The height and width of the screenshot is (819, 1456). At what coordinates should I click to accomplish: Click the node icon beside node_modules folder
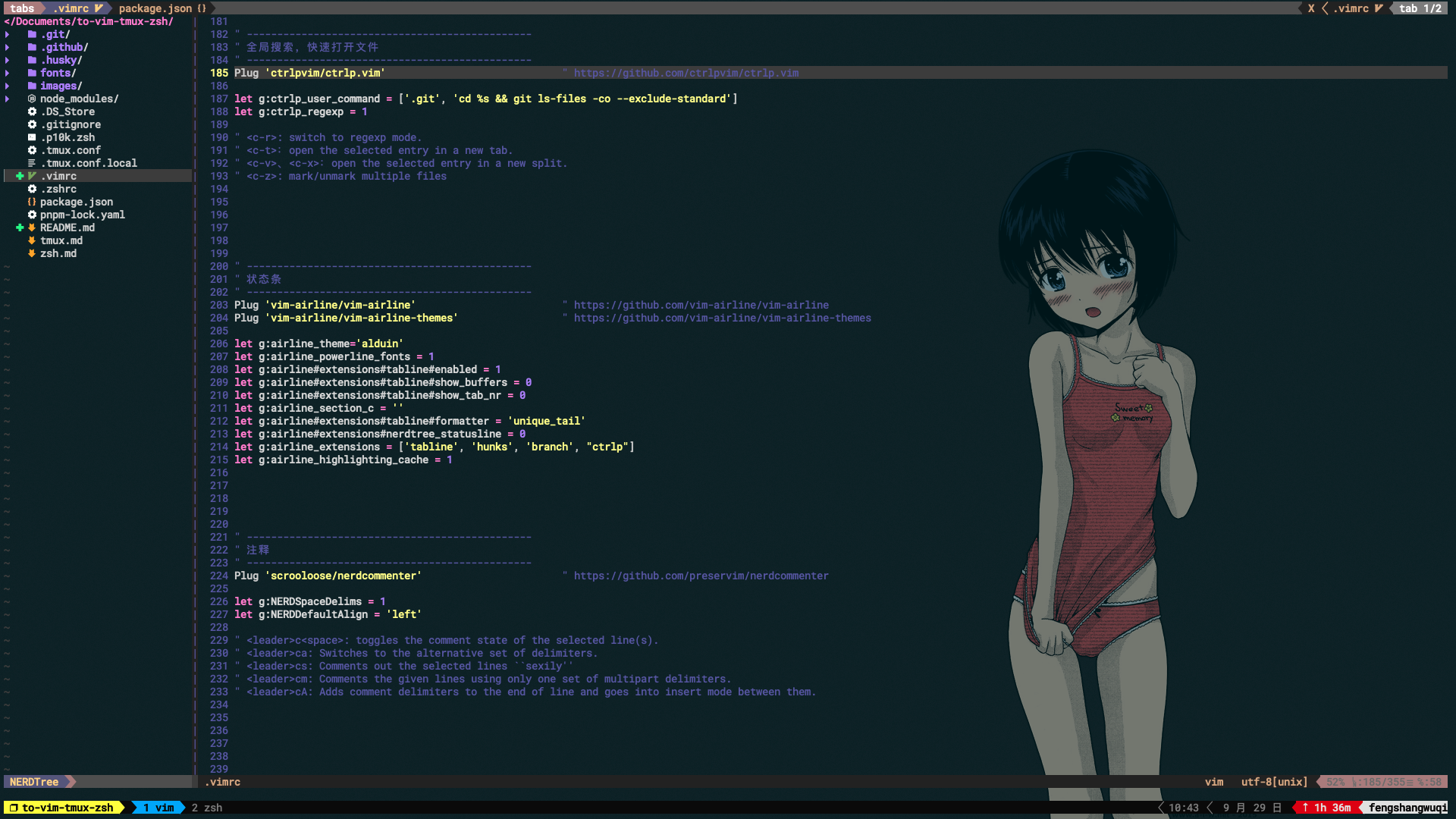[32, 99]
